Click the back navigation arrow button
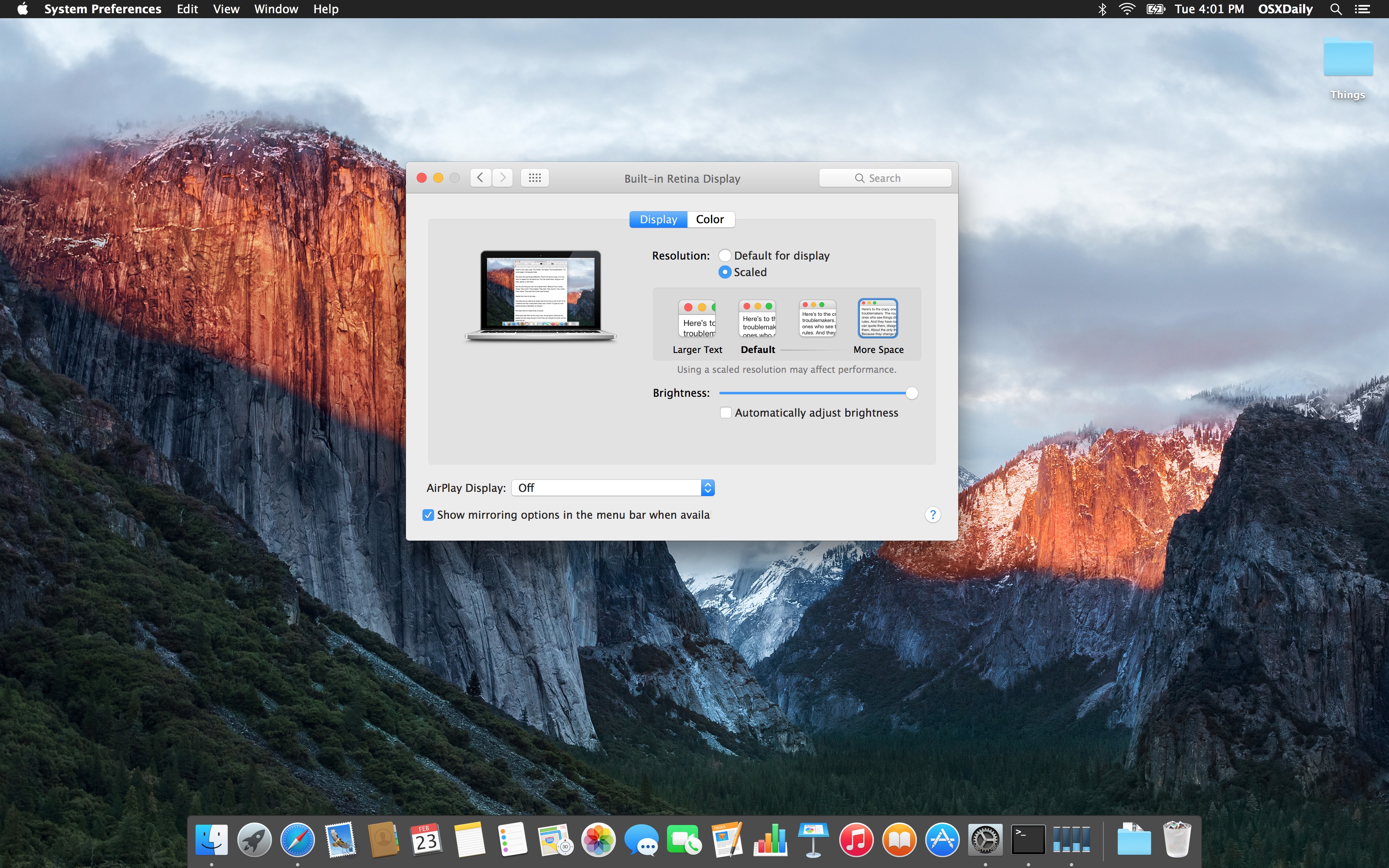 point(480,177)
